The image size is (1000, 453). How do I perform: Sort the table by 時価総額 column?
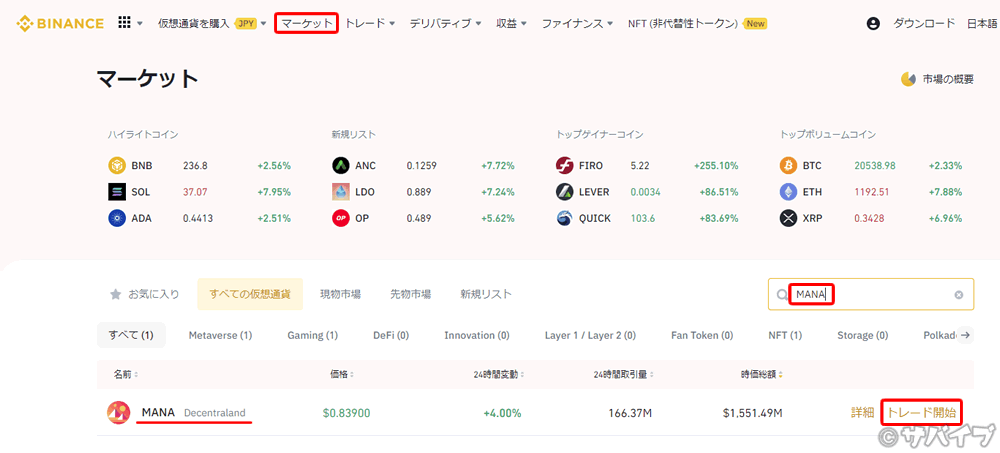point(761,375)
